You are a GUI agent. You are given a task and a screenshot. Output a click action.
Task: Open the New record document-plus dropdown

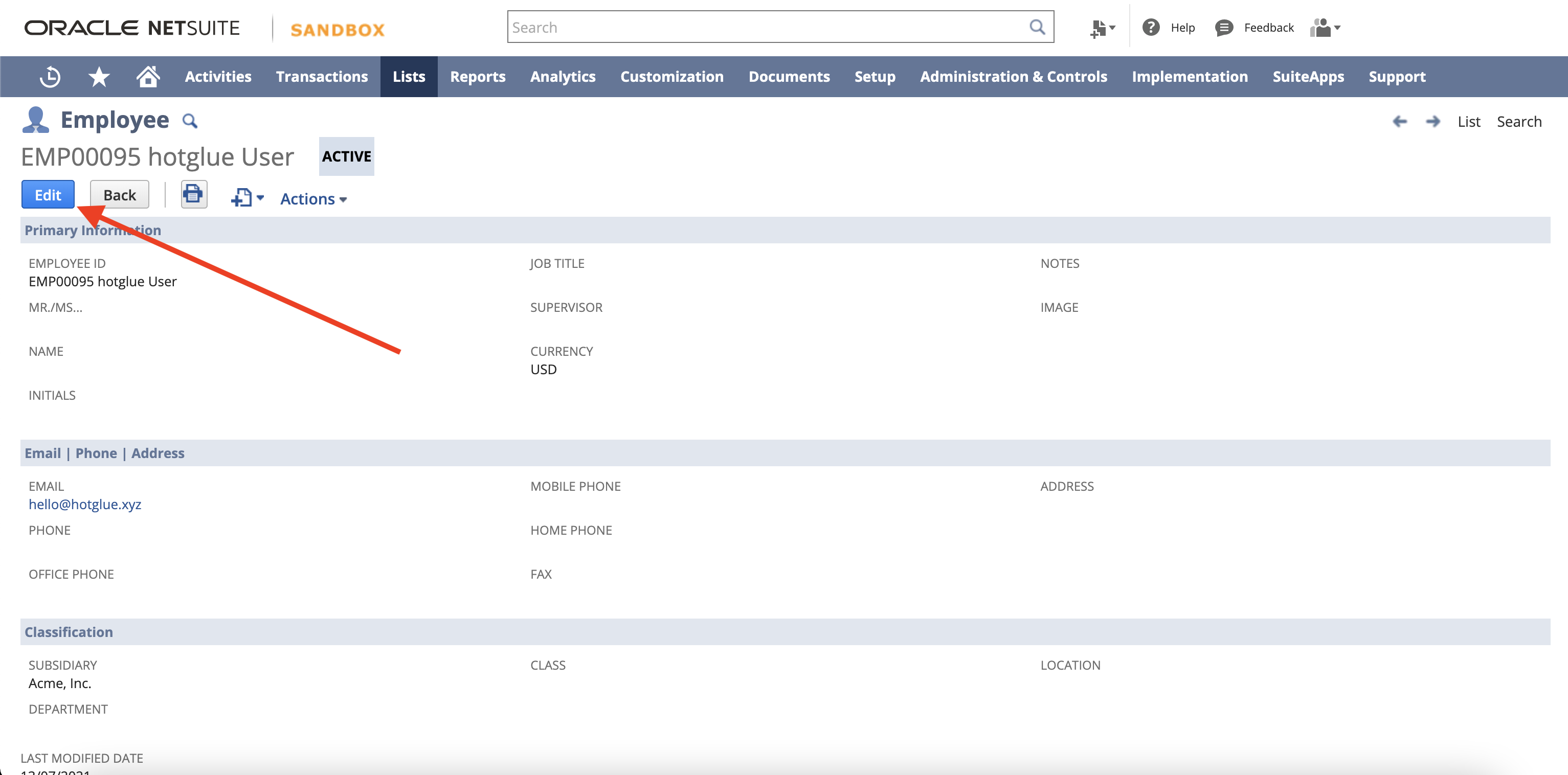247,198
